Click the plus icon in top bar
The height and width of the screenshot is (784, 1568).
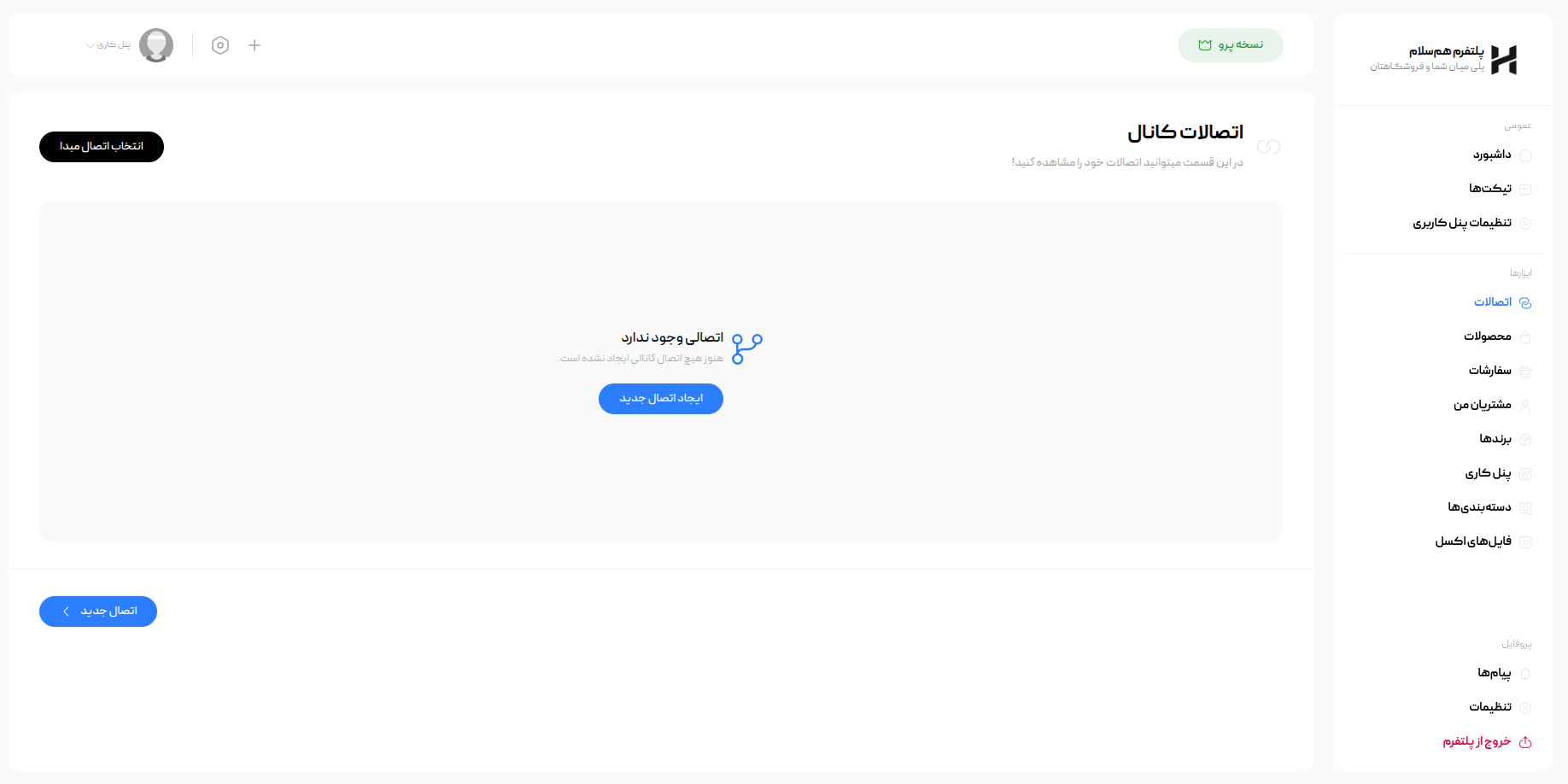pos(255,45)
